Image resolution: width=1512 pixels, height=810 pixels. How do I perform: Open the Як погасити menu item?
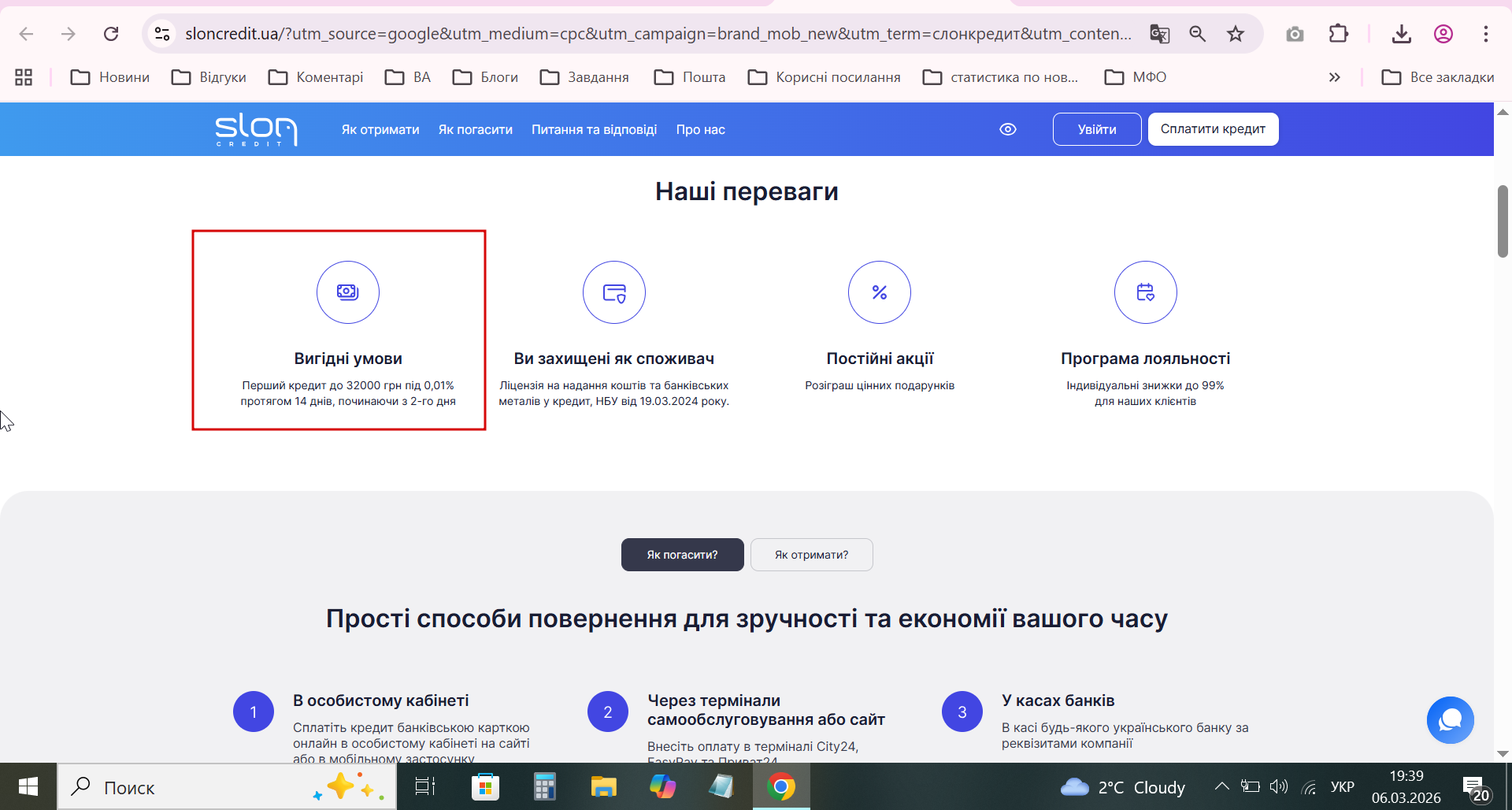(476, 130)
